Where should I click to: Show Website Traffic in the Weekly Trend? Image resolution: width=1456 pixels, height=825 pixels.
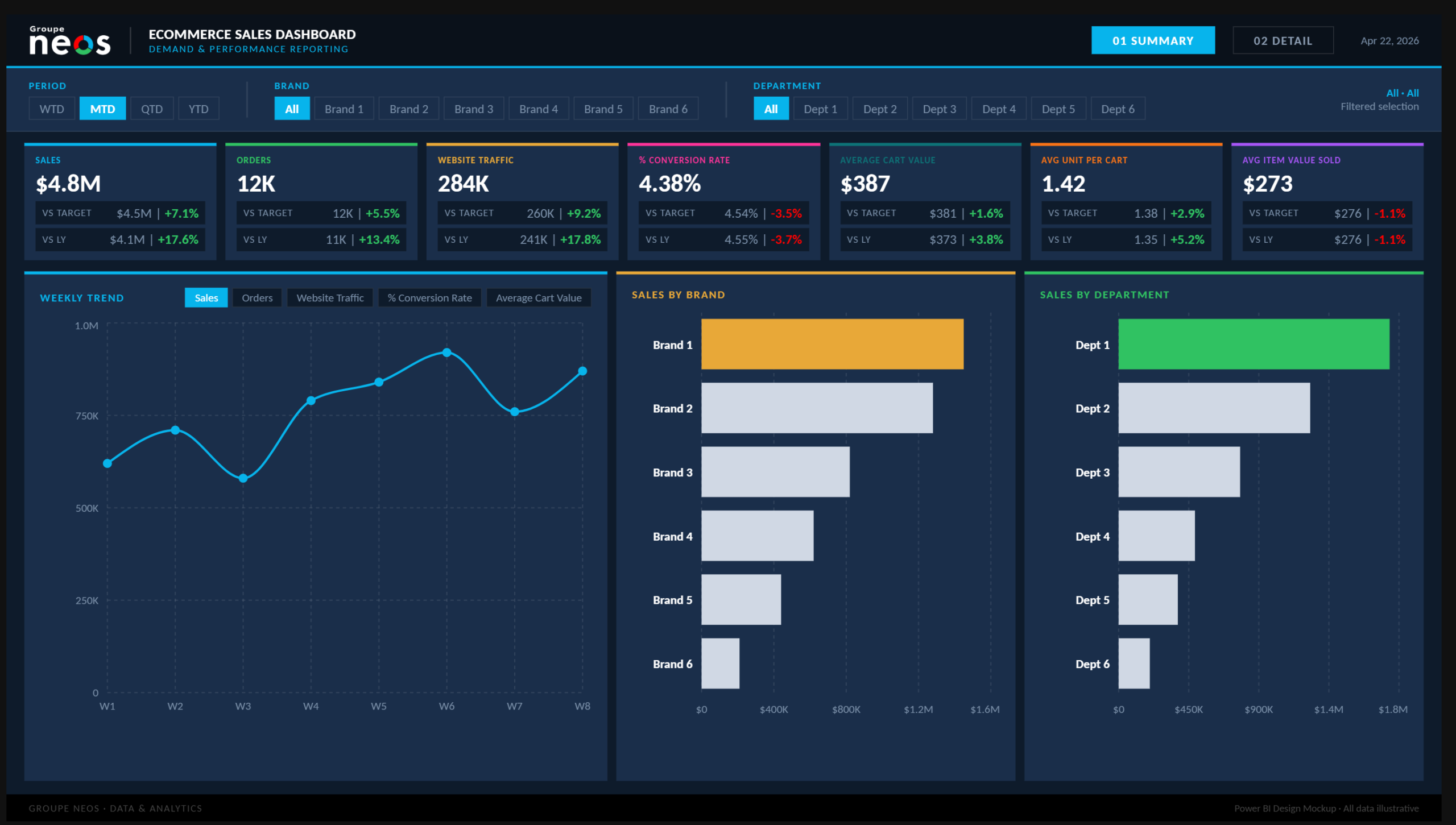(330, 298)
